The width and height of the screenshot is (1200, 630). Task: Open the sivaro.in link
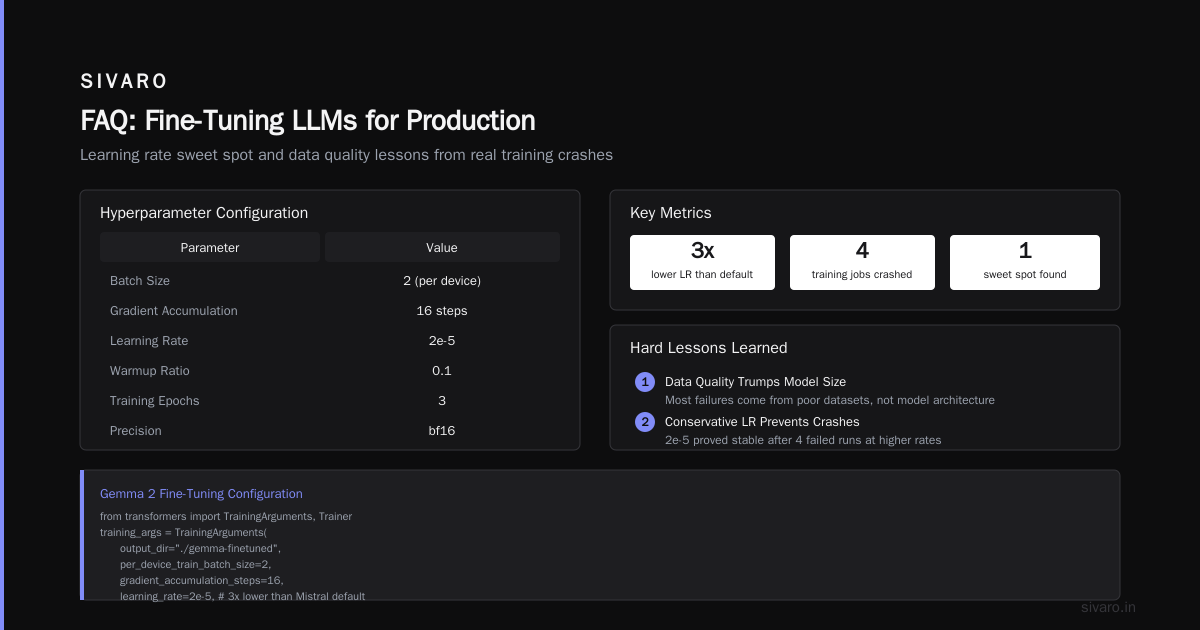click(x=1108, y=607)
